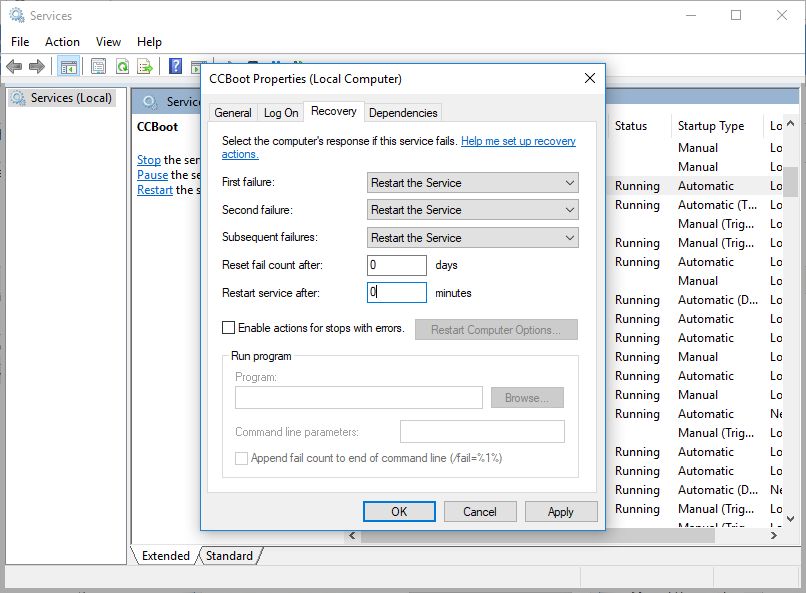Maximize the Services window
The image size is (806, 593).
(x=736, y=15)
